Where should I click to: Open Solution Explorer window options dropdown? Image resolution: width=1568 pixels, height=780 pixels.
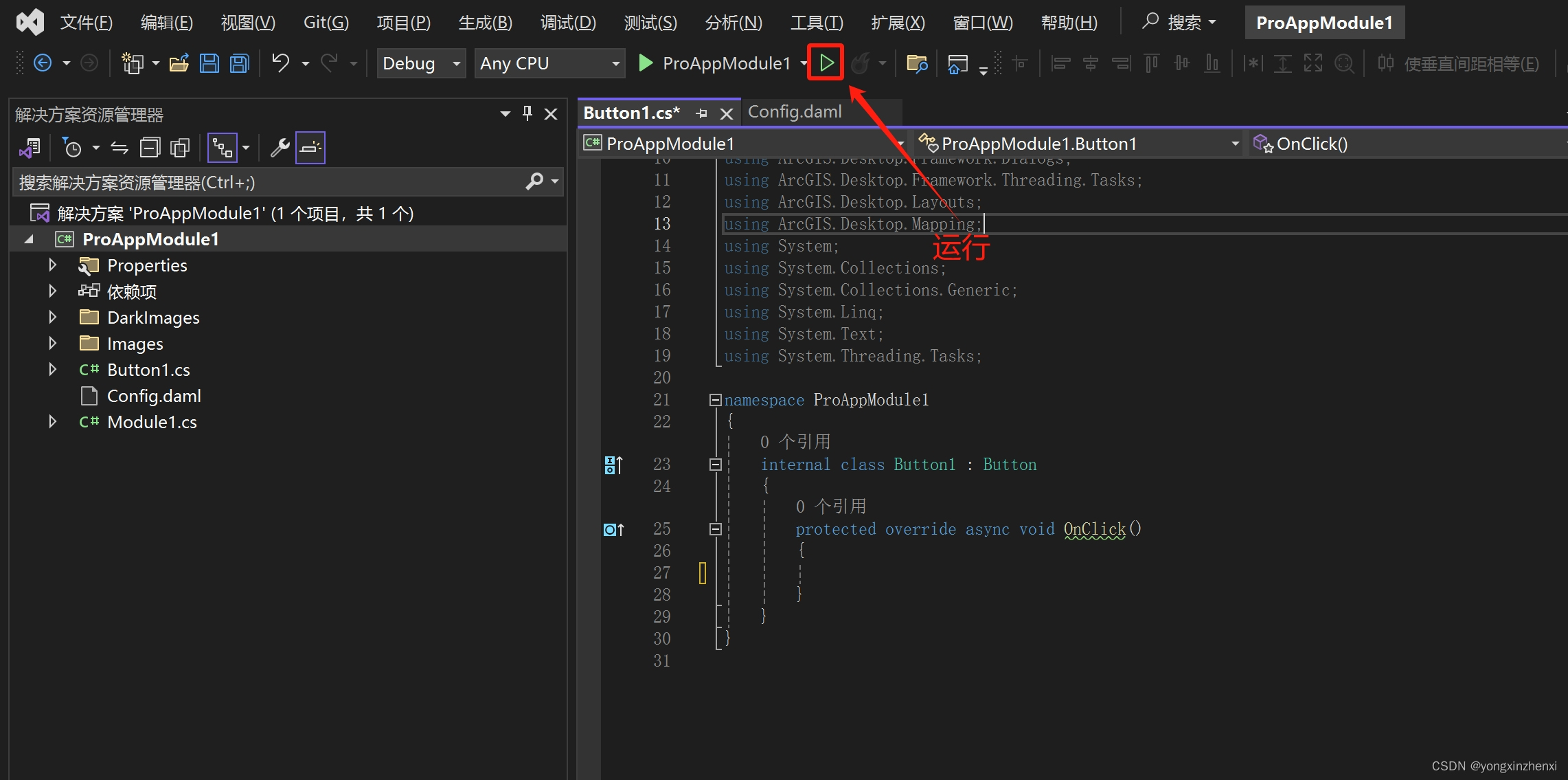pyautogui.click(x=505, y=114)
